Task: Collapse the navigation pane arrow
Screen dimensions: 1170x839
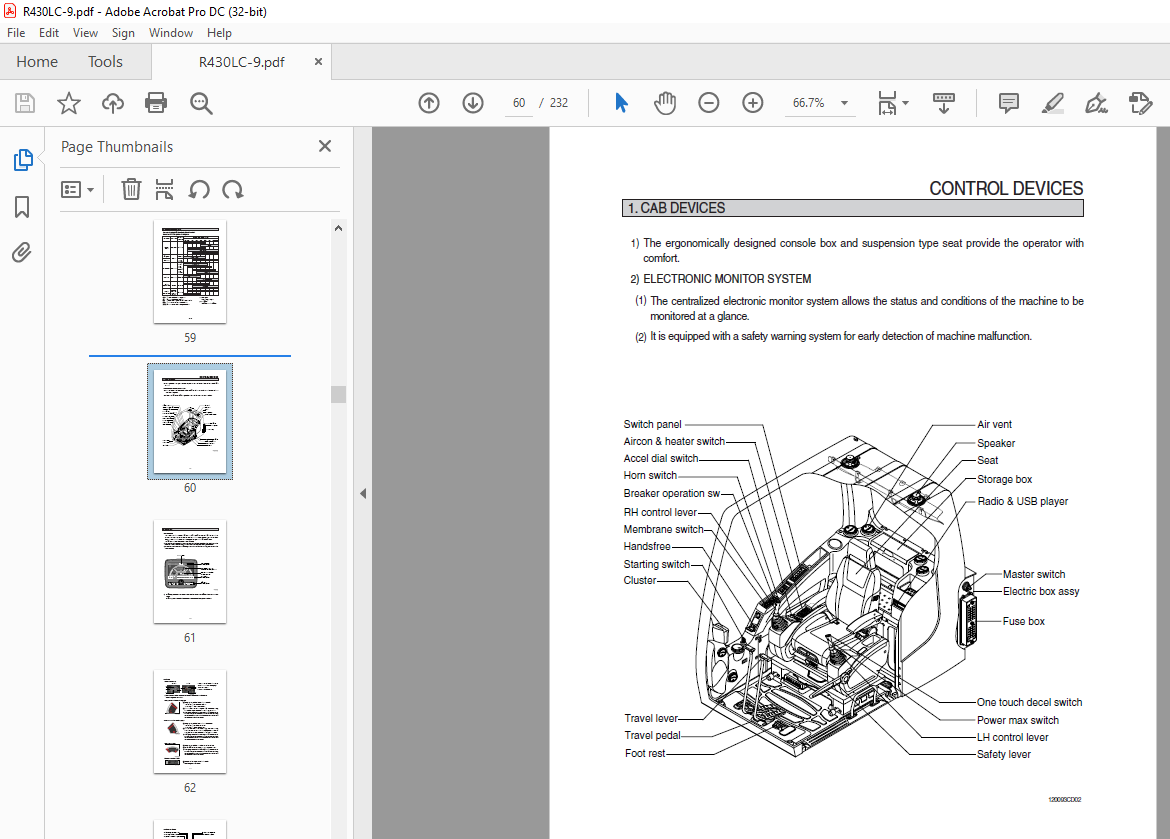Action: click(x=363, y=493)
